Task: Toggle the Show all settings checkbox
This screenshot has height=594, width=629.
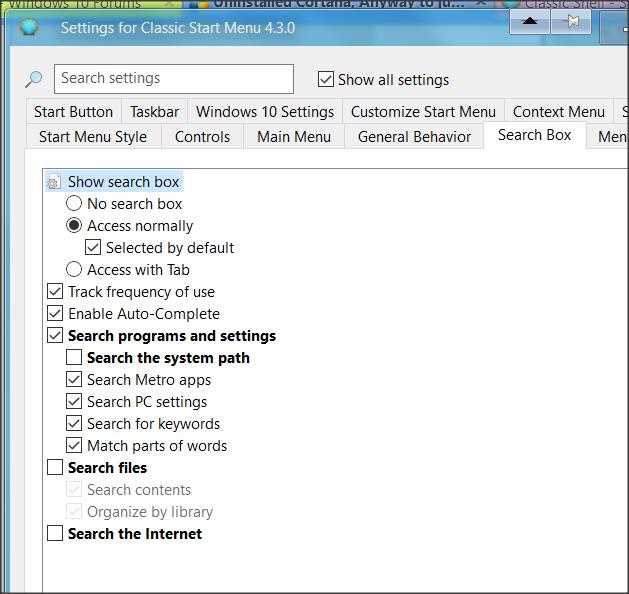Action: [x=325, y=79]
